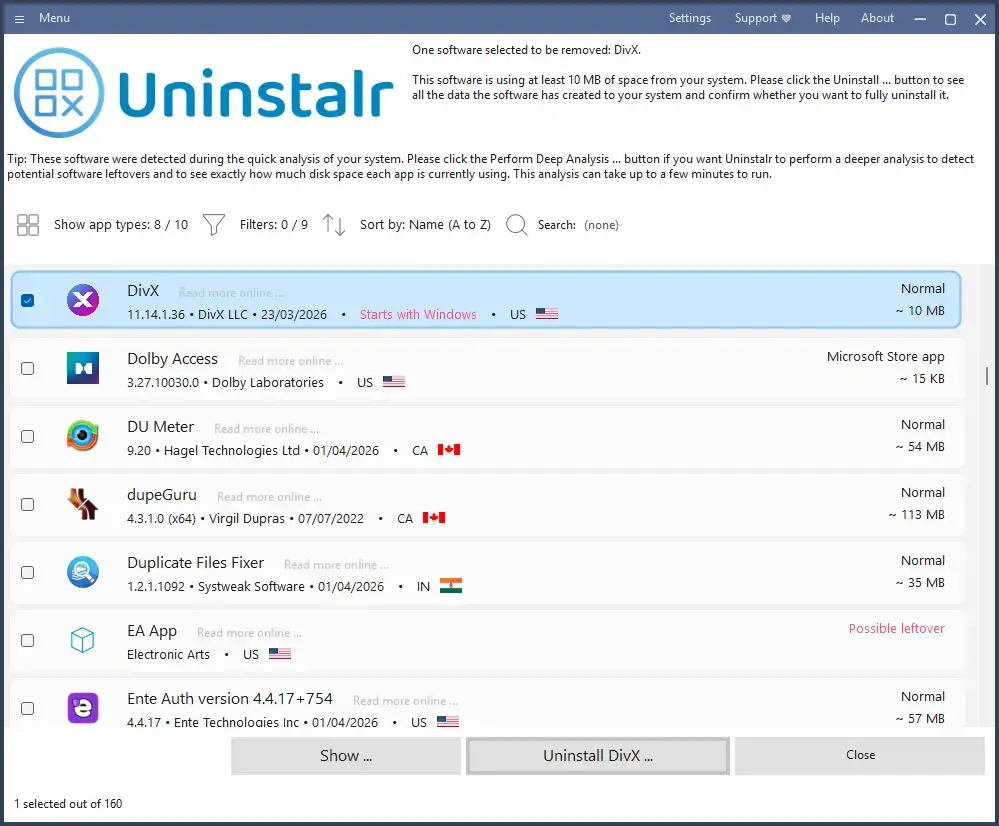Image resolution: width=999 pixels, height=826 pixels.
Task: Click the US flag in Dolby Access row
Action: point(394,381)
